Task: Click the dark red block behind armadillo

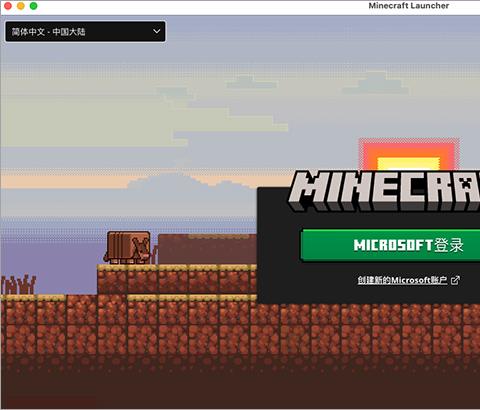Action: [207, 249]
